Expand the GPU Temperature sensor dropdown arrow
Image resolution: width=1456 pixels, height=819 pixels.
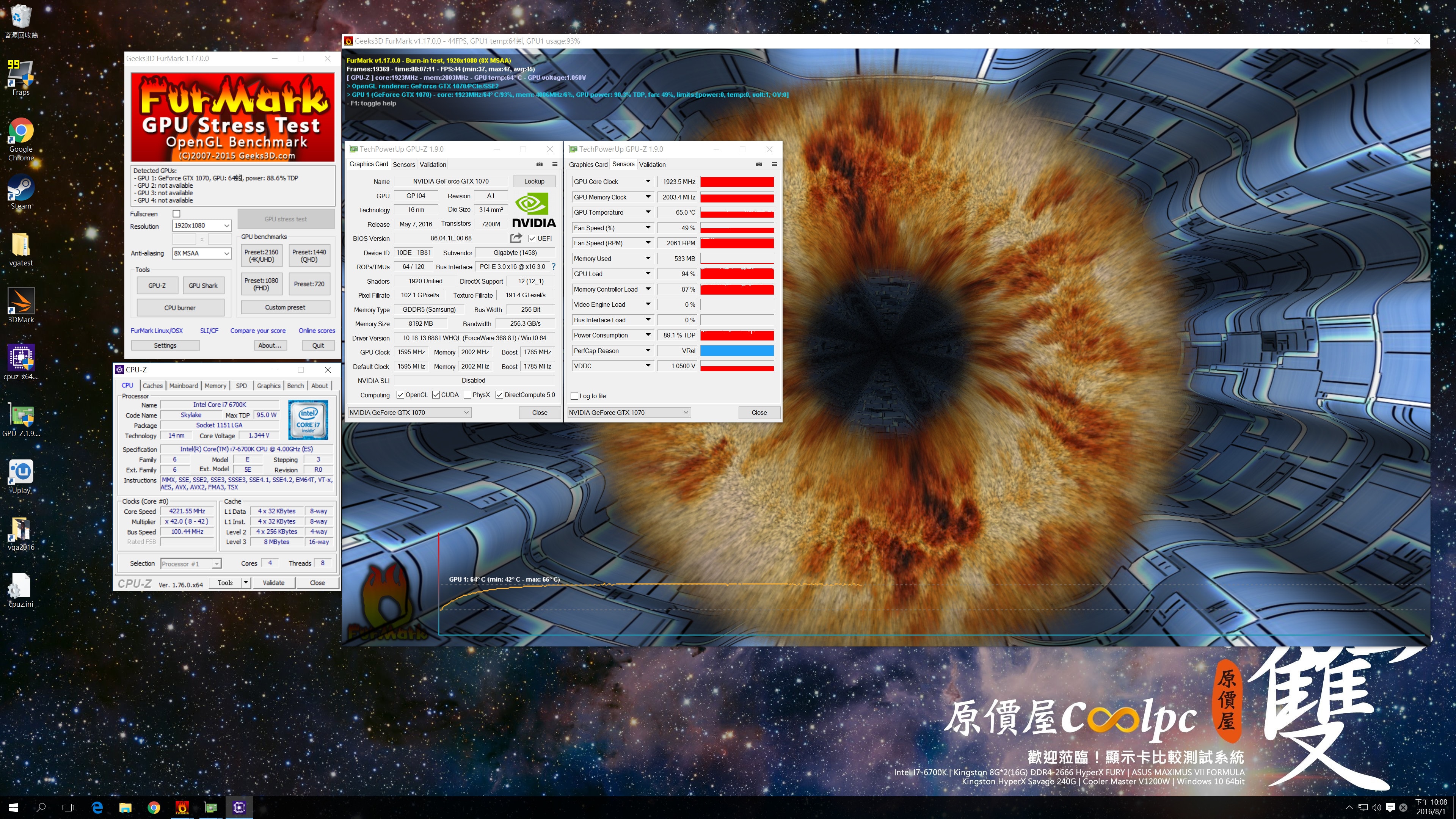648,212
